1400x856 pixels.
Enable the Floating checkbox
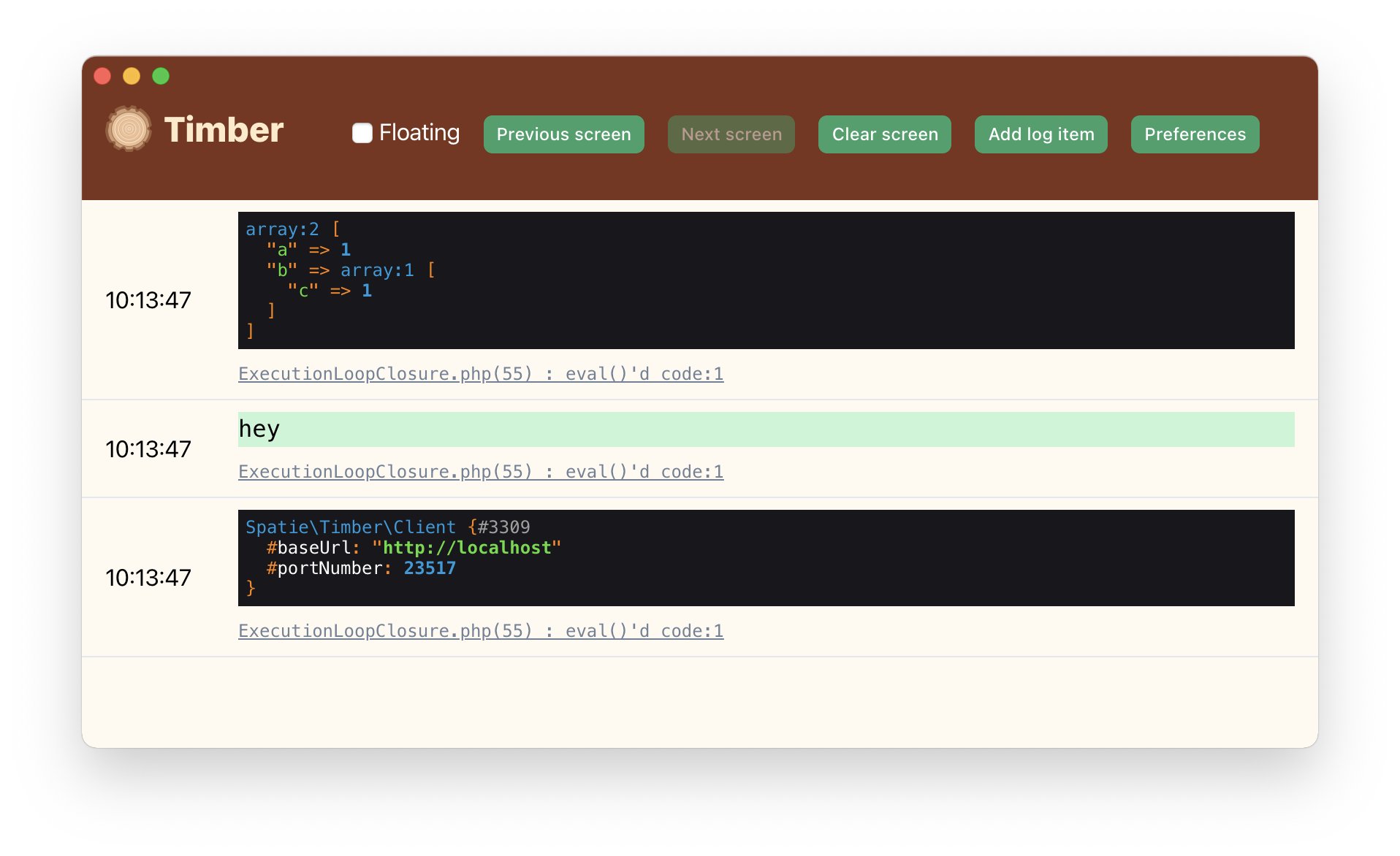click(x=362, y=133)
